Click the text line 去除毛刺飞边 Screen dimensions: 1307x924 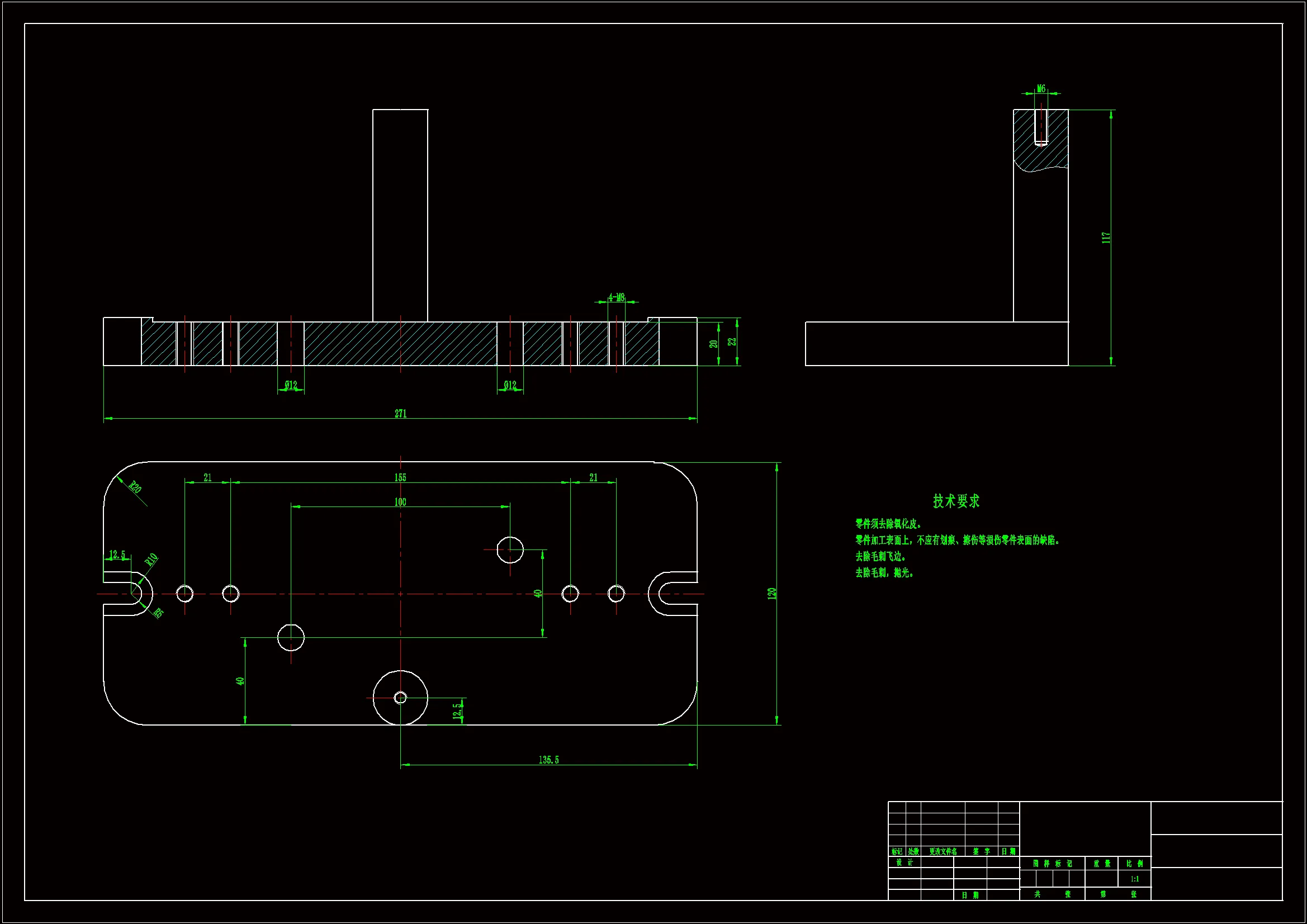coord(880,556)
